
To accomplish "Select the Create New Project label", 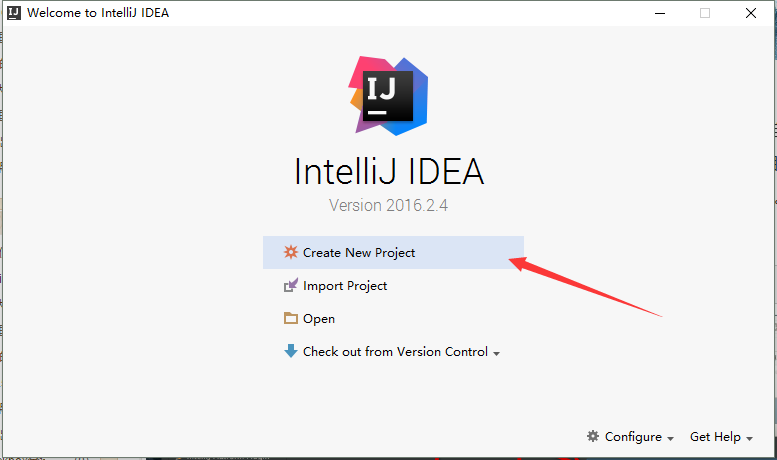I will tap(359, 253).
